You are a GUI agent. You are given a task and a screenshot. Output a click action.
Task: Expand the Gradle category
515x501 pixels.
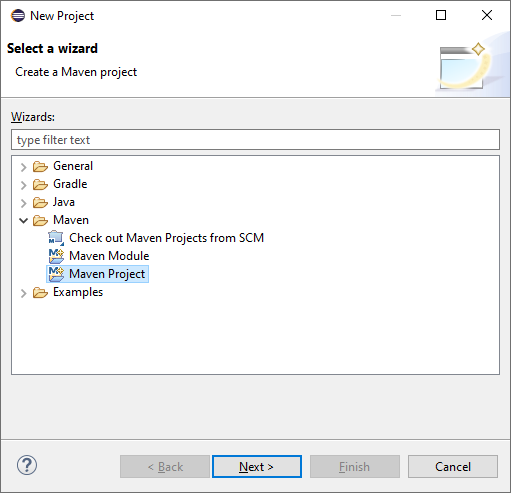(23, 185)
